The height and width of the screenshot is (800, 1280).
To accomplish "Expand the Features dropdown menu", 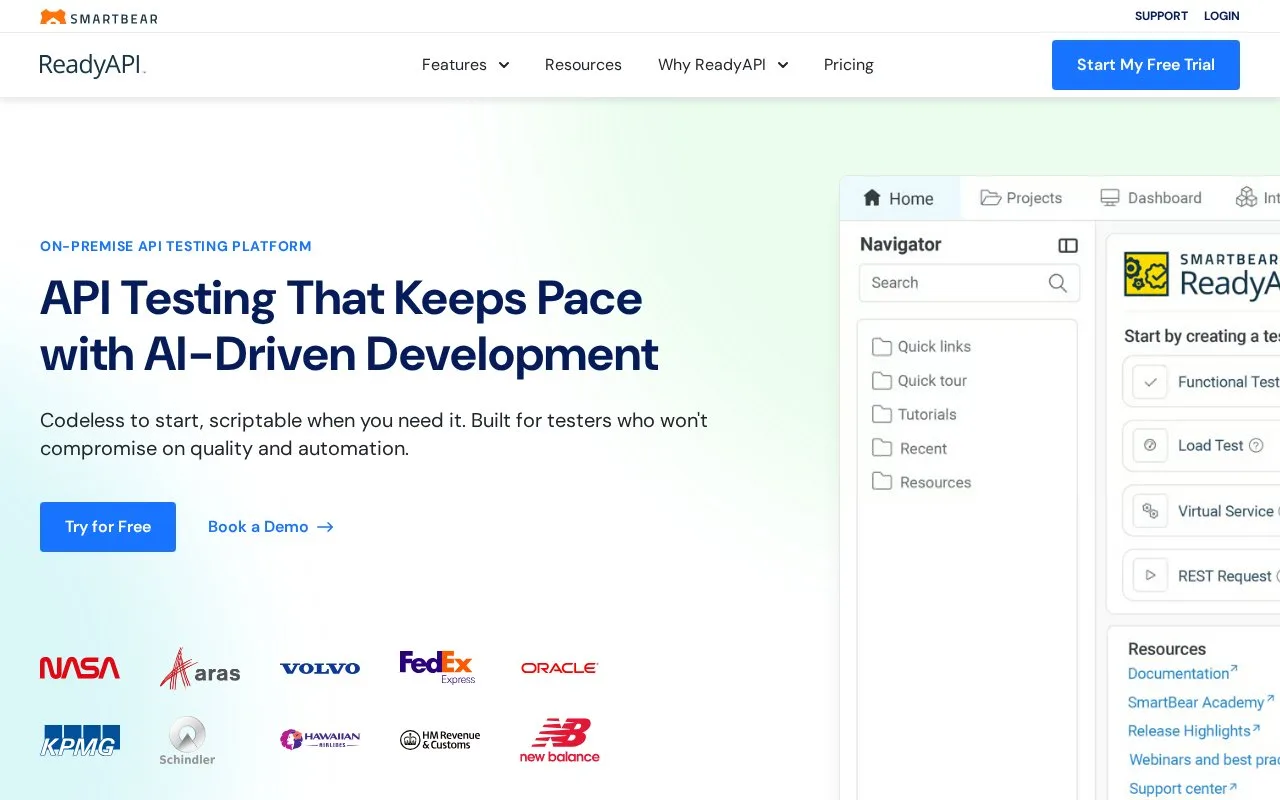I will coord(466,65).
